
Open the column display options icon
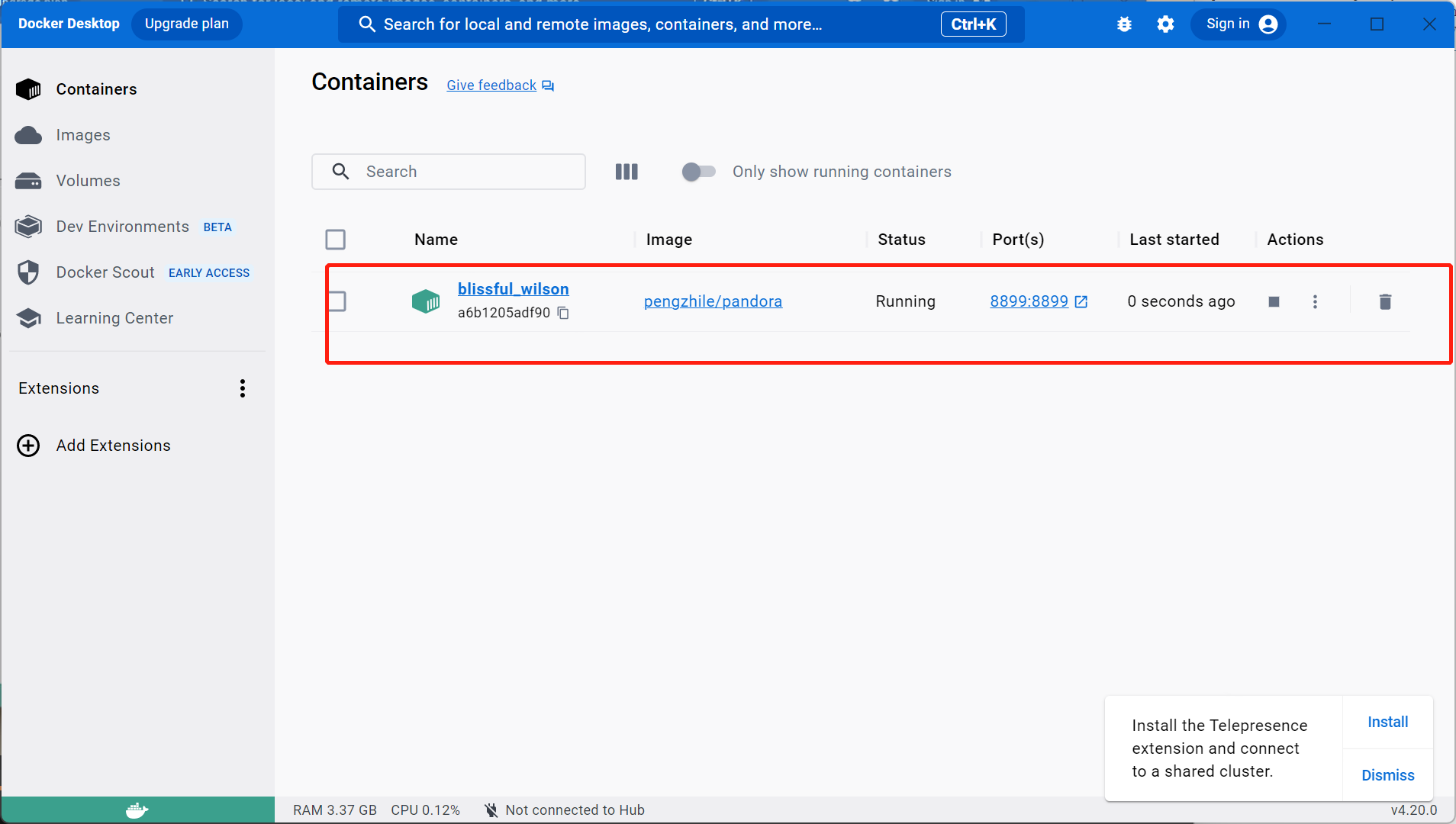pyautogui.click(x=627, y=172)
